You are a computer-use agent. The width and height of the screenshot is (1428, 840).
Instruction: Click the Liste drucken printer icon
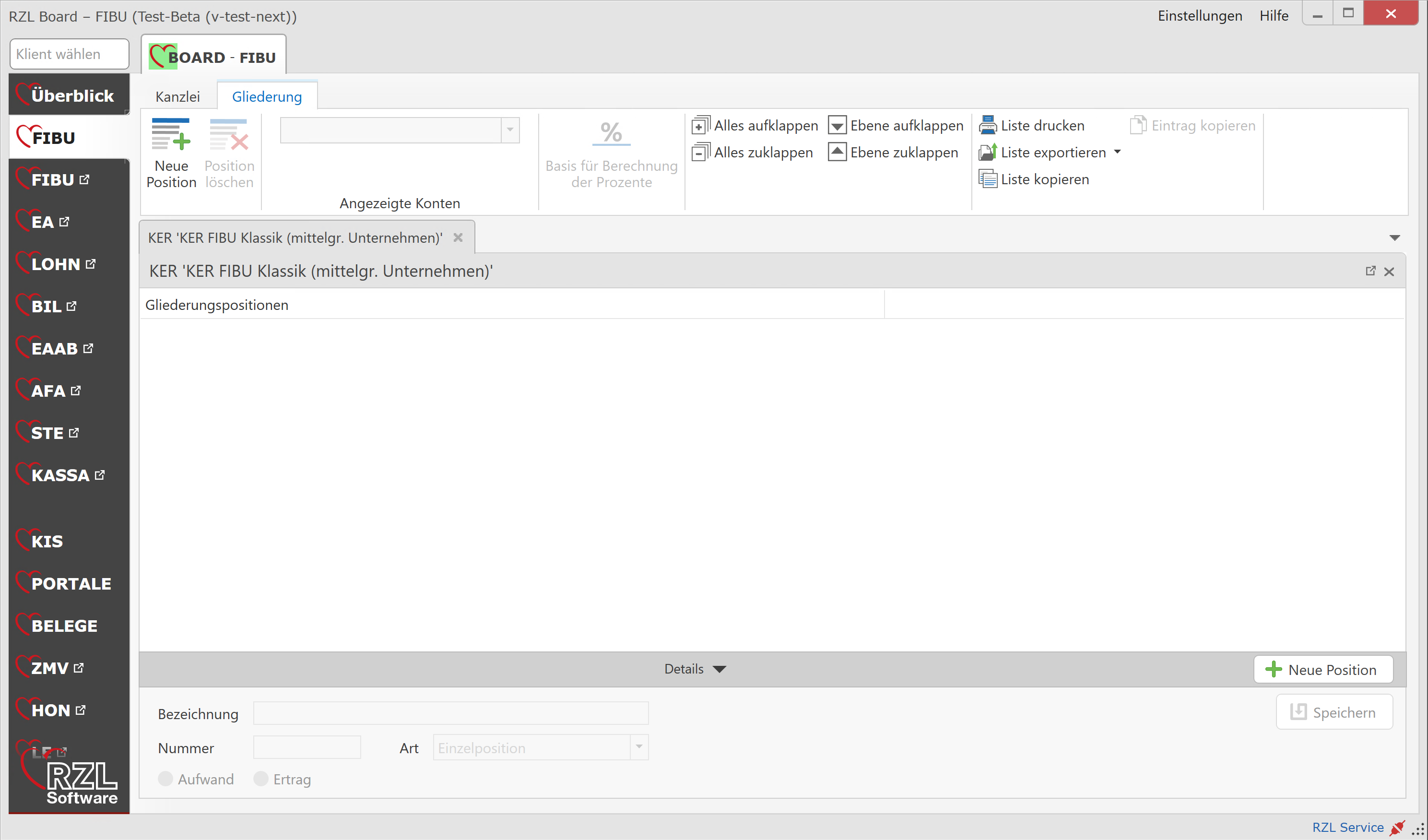point(988,125)
